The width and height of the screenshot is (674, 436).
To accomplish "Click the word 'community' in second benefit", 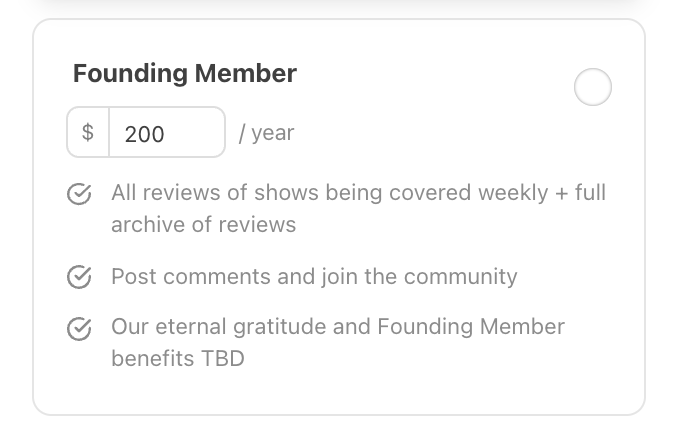I will point(460,276).
